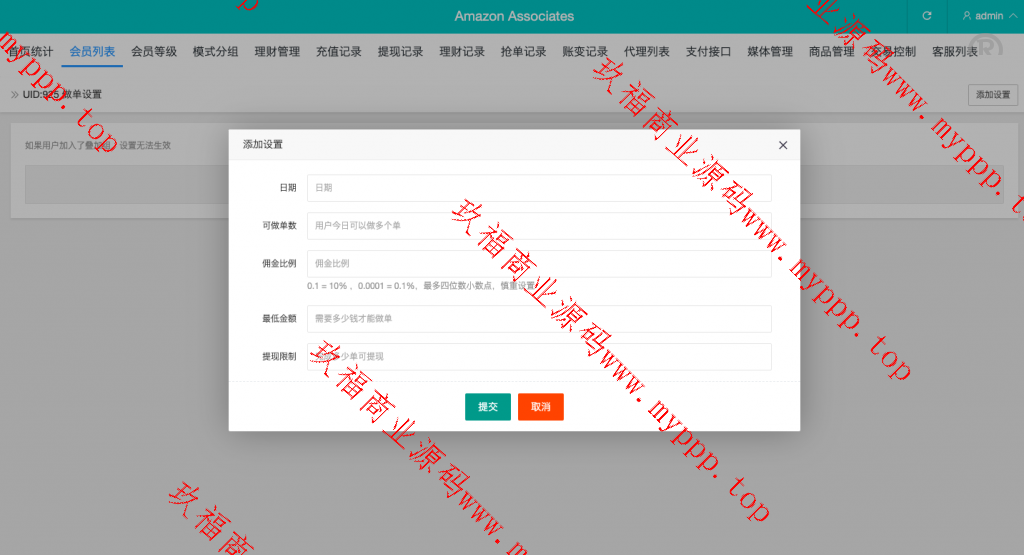Click the 添加设置 button at top right
The height and width of the screenshot is (555, 1024).
[992, 95]
